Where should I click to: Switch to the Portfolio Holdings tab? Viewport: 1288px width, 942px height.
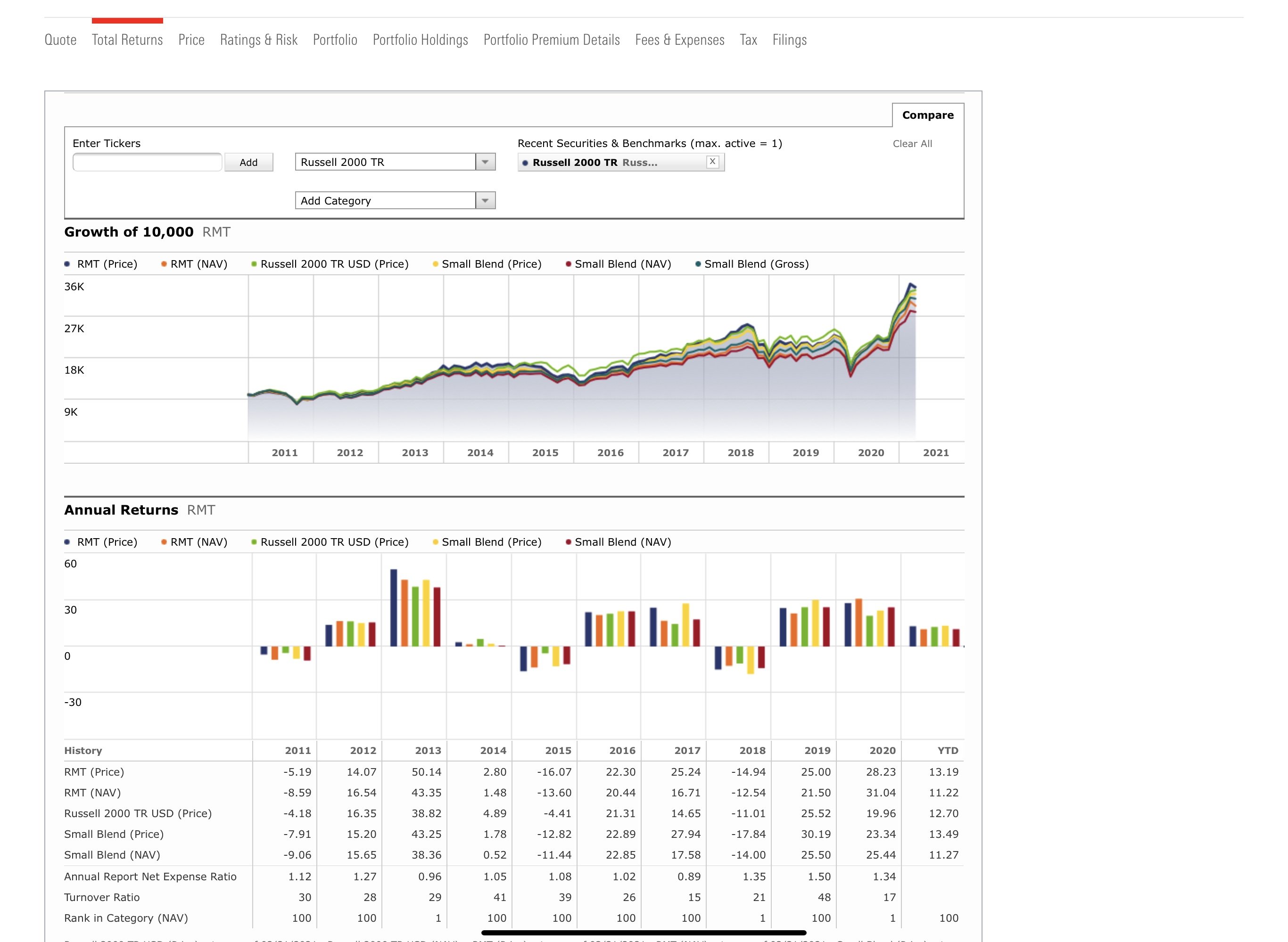420,40
